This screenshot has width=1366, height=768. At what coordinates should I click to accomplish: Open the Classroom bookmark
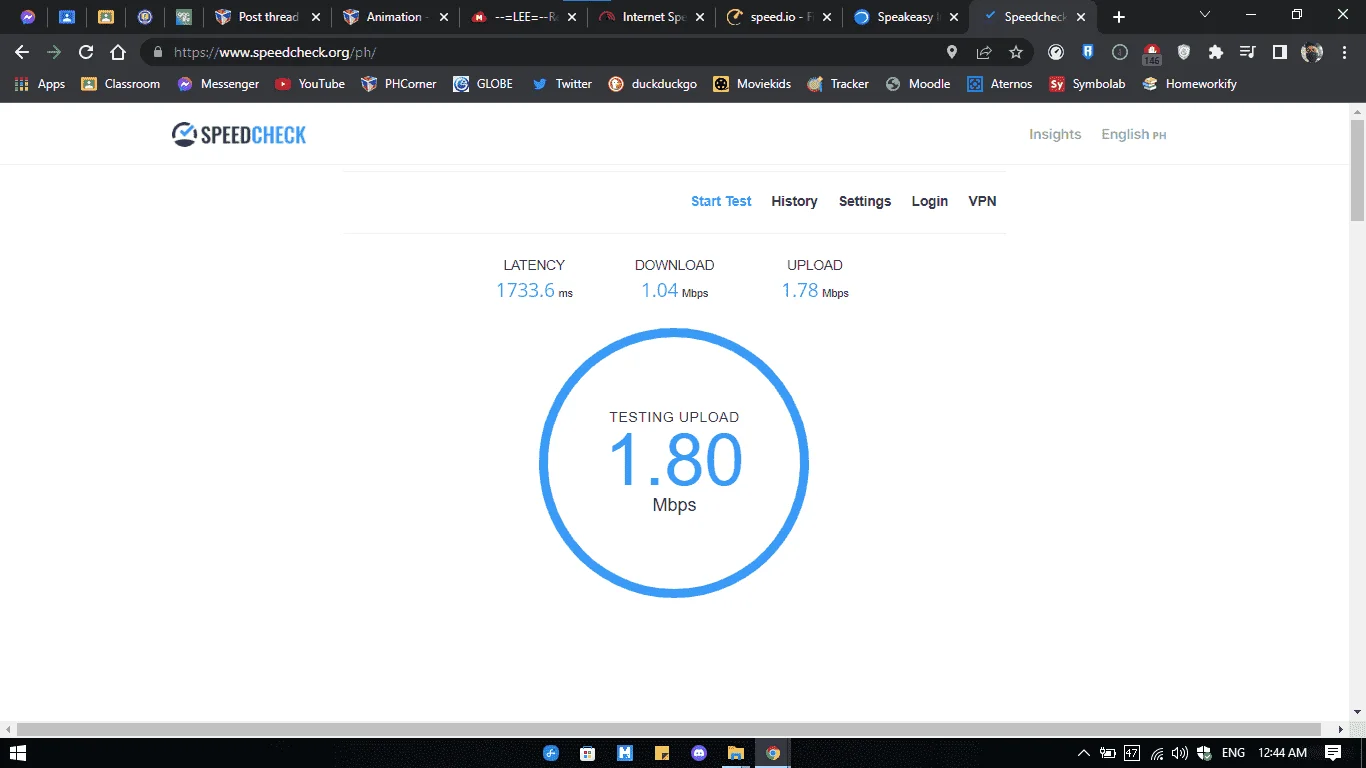coord(120,84)
